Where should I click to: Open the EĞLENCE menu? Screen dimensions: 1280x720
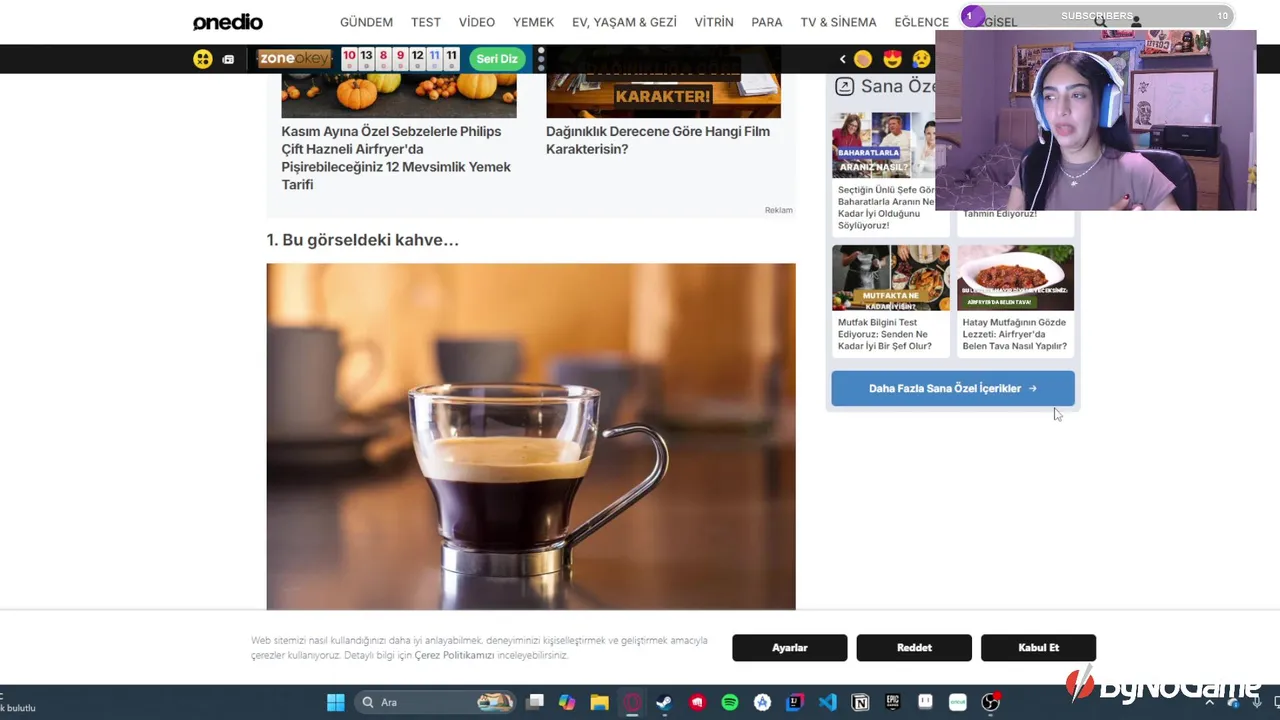coord(921,22)
